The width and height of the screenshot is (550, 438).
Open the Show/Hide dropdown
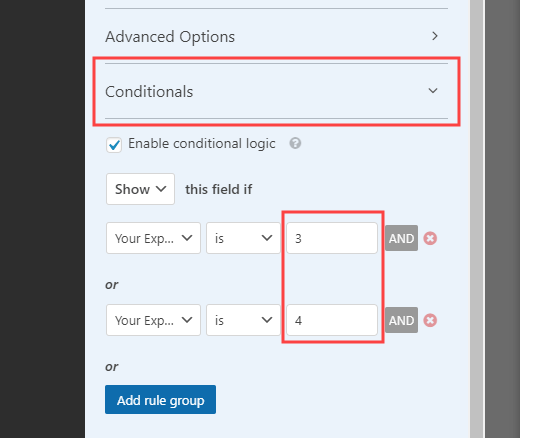[140, 189]
